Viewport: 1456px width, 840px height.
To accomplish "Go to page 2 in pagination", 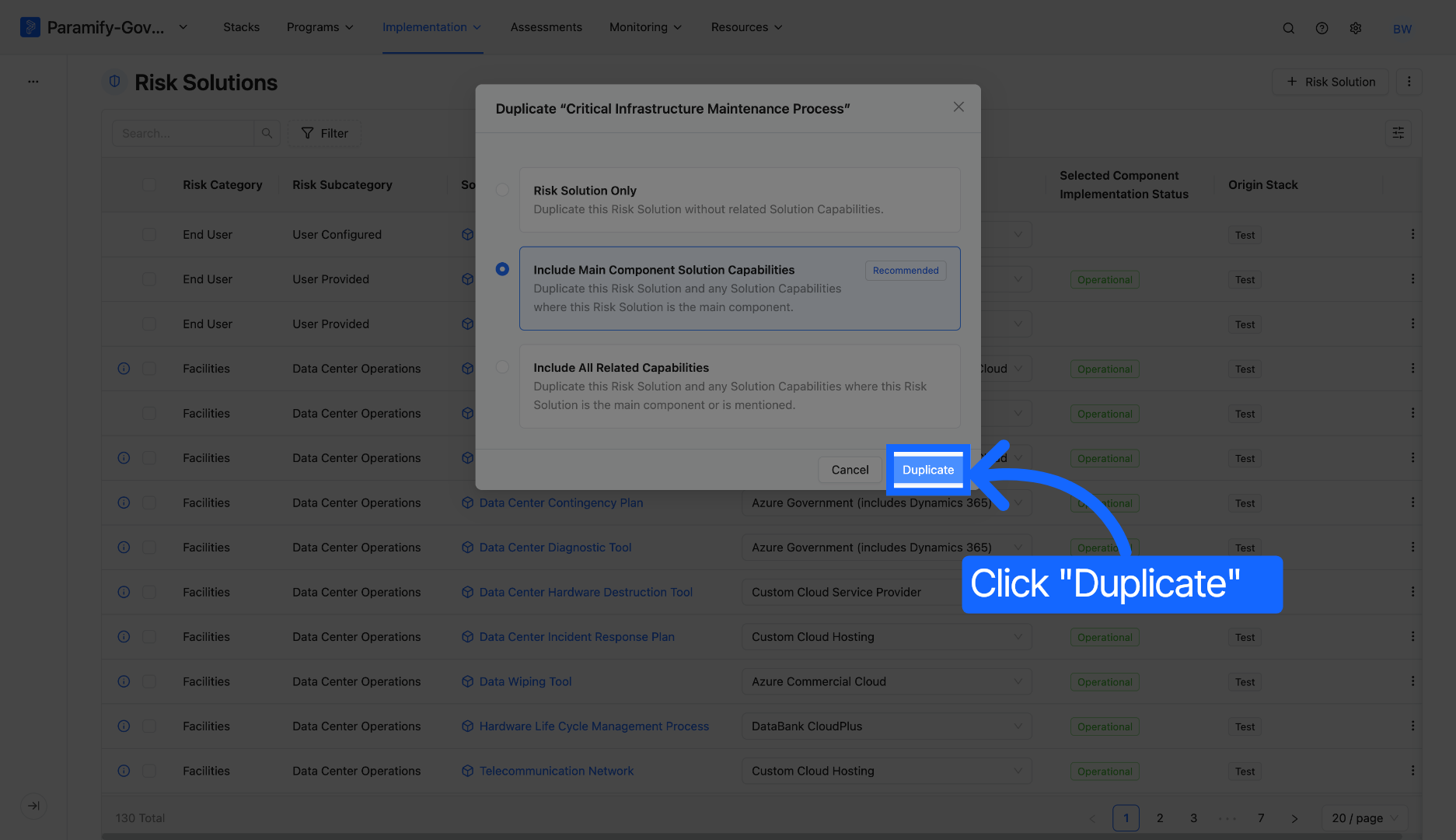I will point(1160,818).
